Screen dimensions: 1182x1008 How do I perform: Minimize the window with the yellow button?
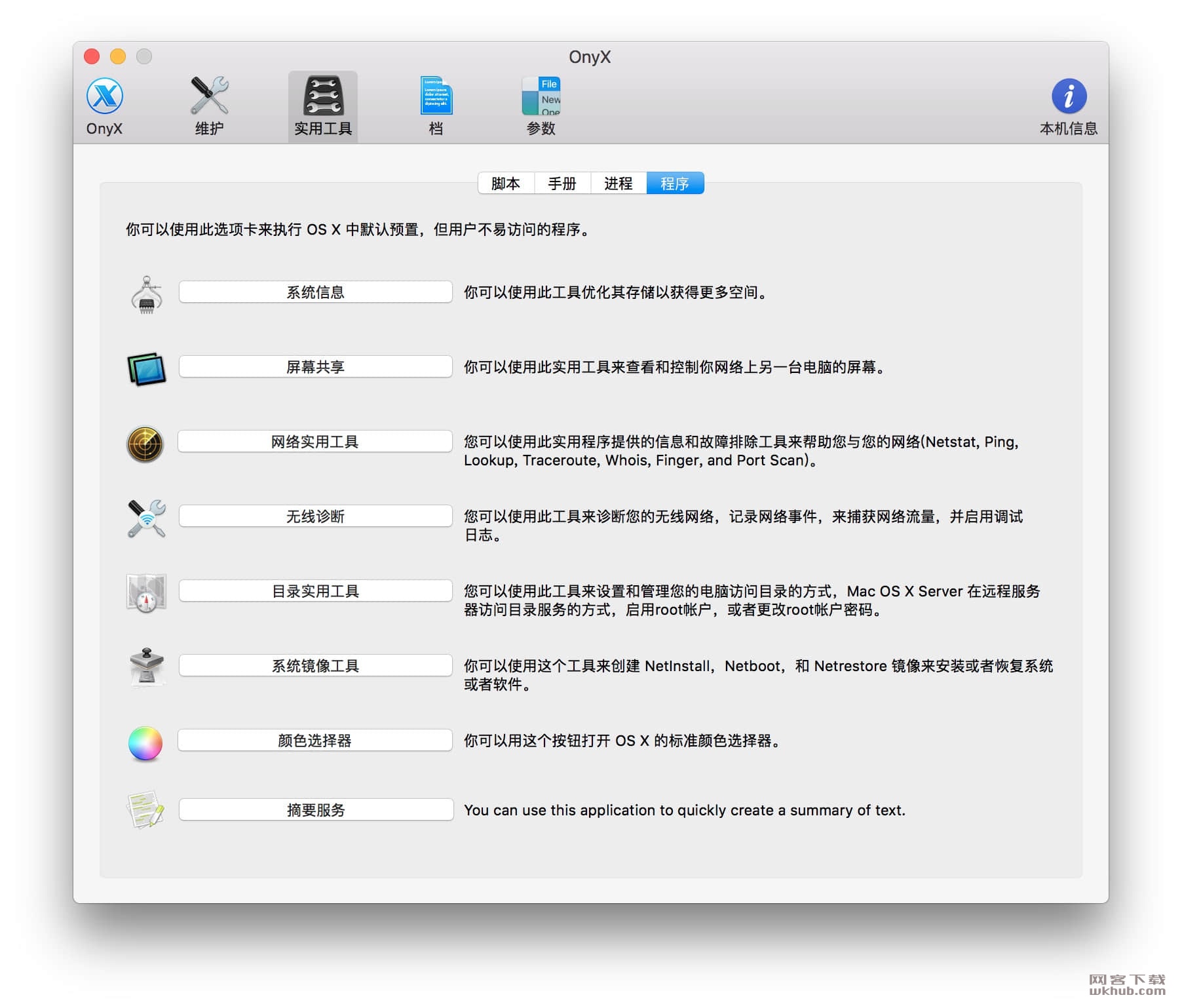pyautogui.click(x=118, y=57)
